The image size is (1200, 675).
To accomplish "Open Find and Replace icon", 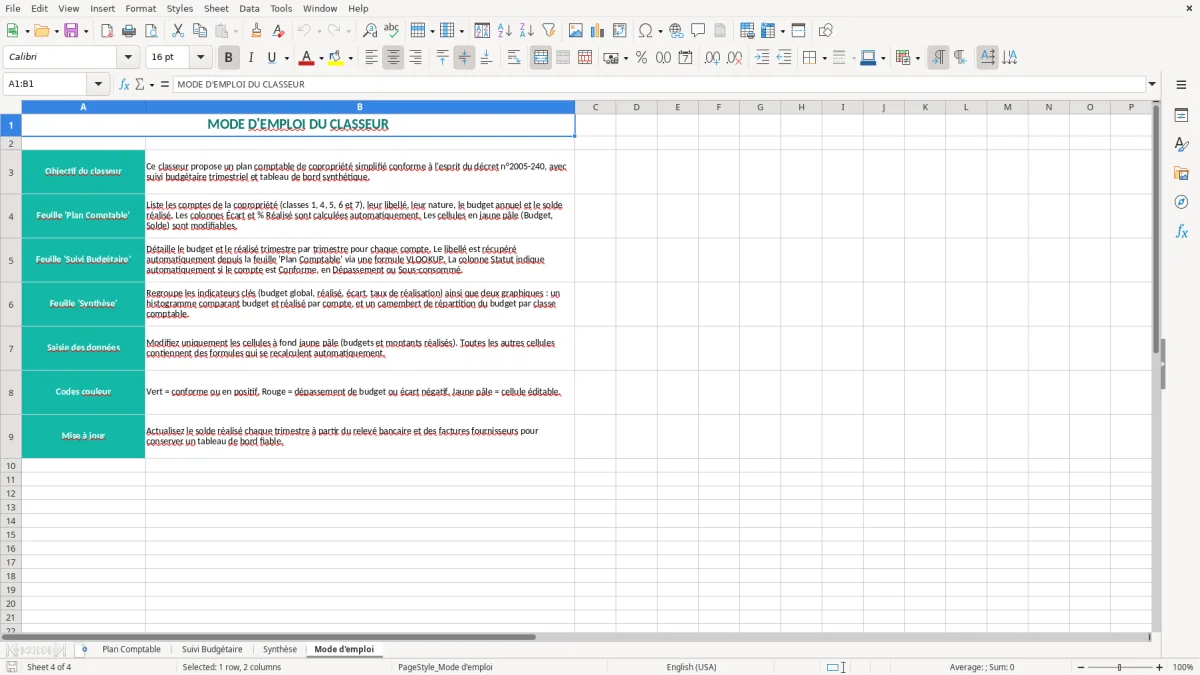I will point(370,31).
